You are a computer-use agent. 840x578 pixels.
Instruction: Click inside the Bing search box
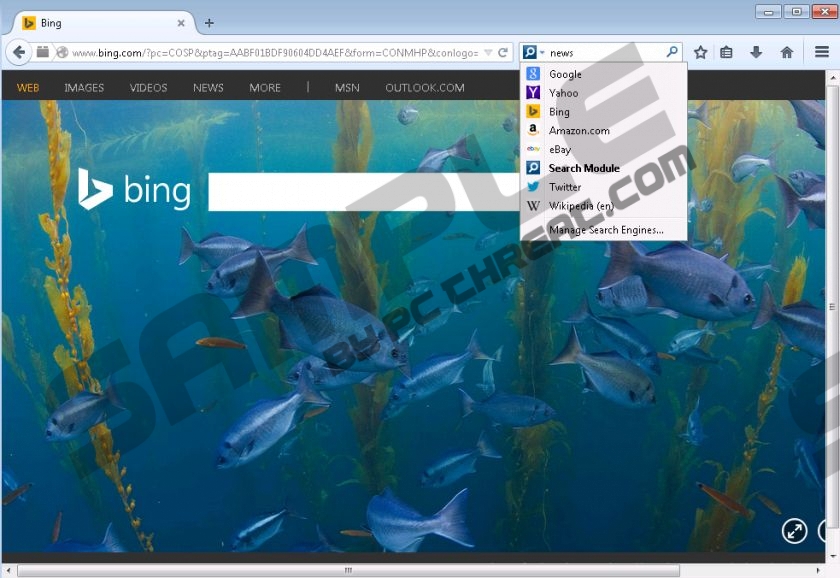coord(360,191)
